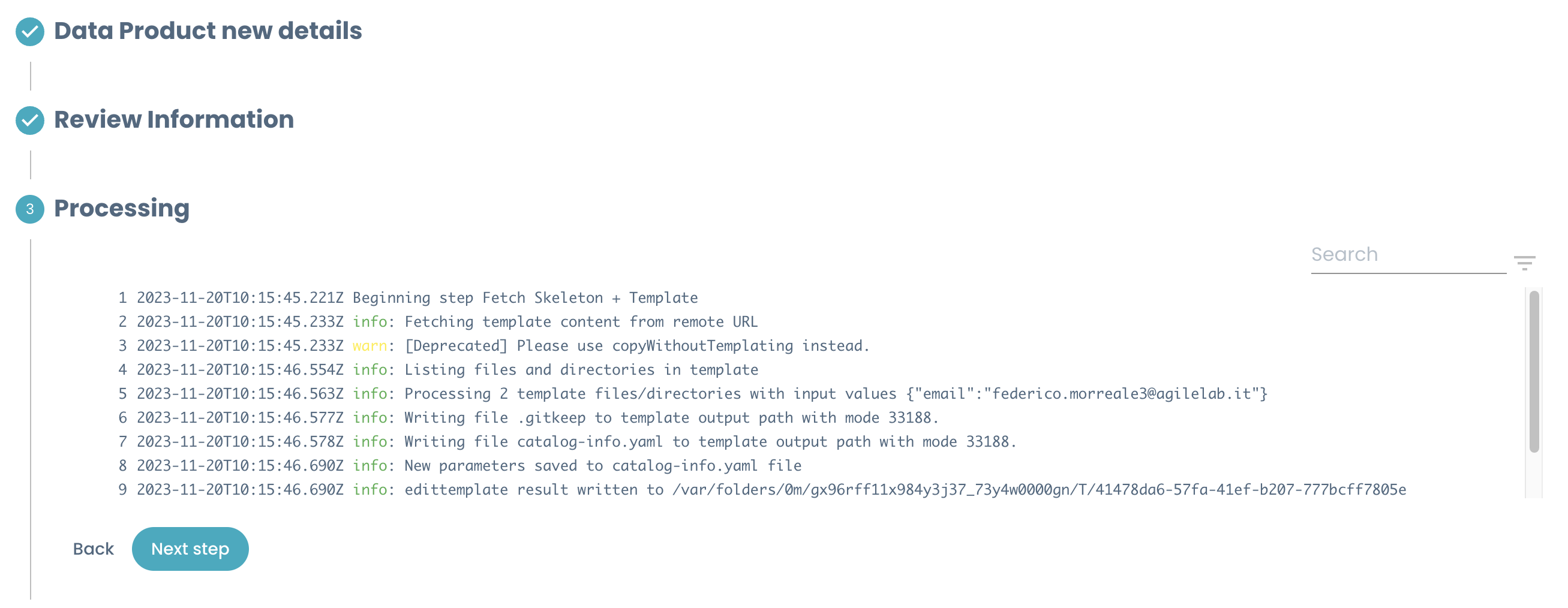Image resolution: width=1568 pixels, height=608 pixels.
Task: Go to the Review Information step
Action: click(x=173, y=120)
